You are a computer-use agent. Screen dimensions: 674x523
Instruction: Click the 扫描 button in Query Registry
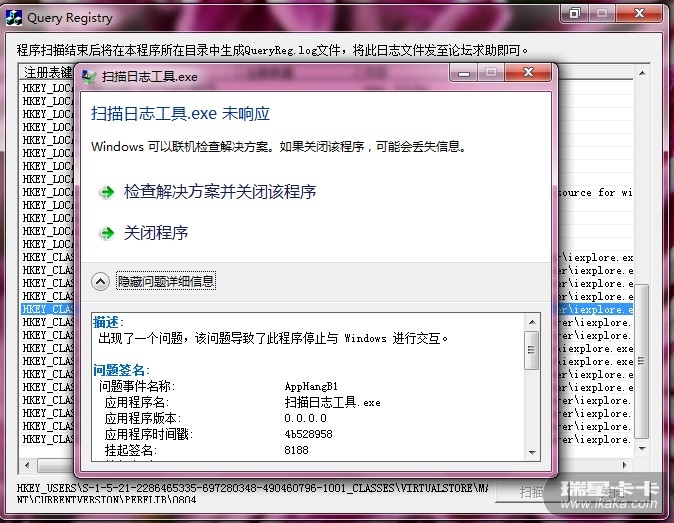point(532,492)
